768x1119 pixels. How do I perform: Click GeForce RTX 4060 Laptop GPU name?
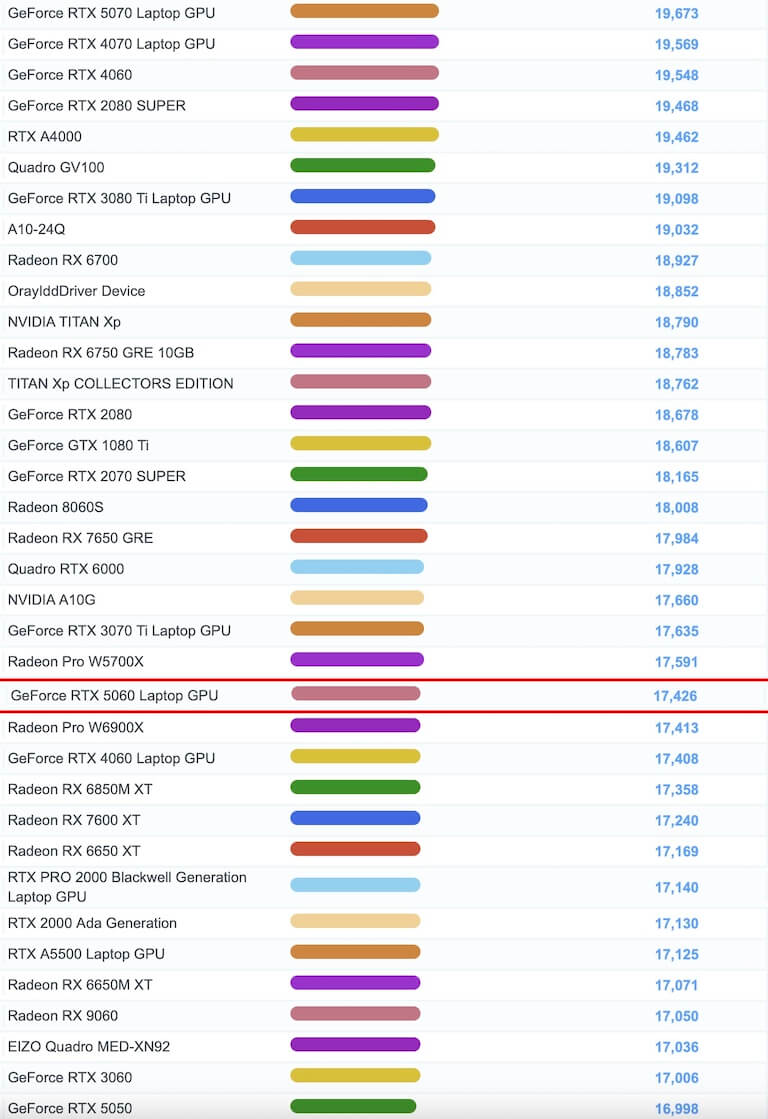[111, 758]
